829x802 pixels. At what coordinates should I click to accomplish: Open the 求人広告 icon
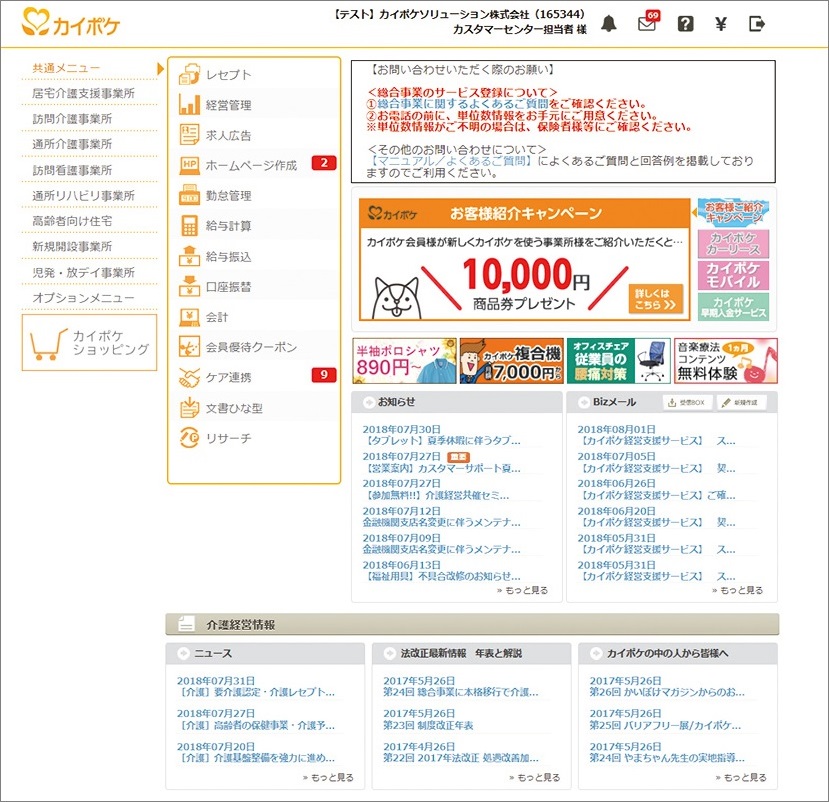[189, 135]
